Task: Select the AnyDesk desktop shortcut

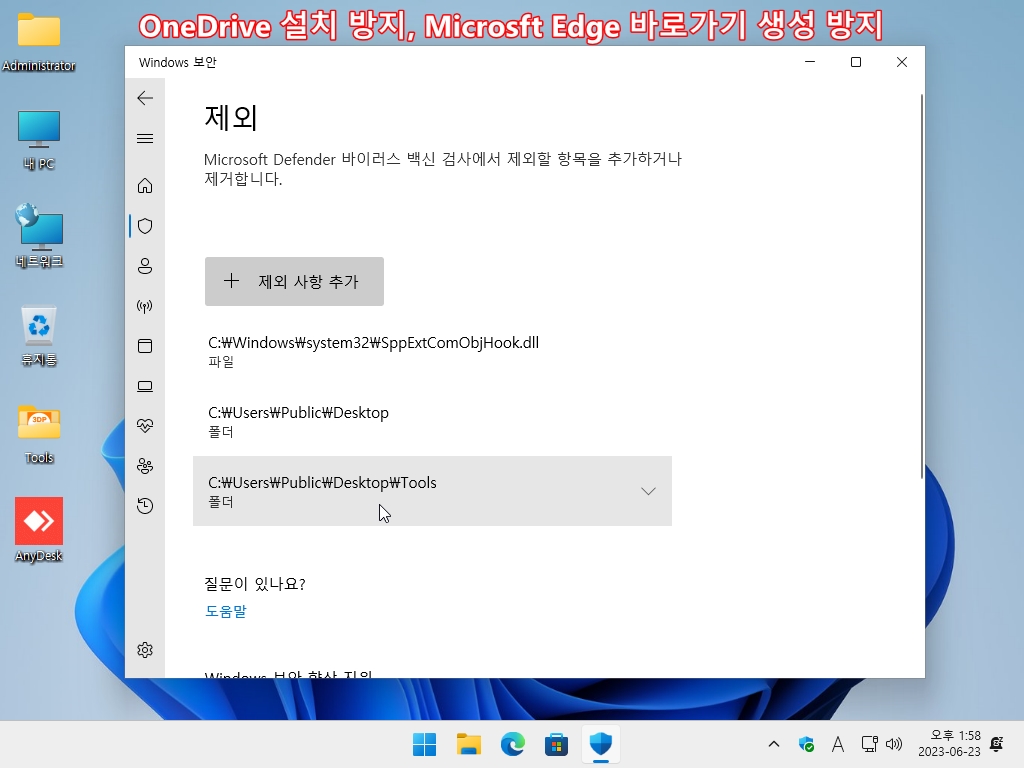Action: click(39, 530)
